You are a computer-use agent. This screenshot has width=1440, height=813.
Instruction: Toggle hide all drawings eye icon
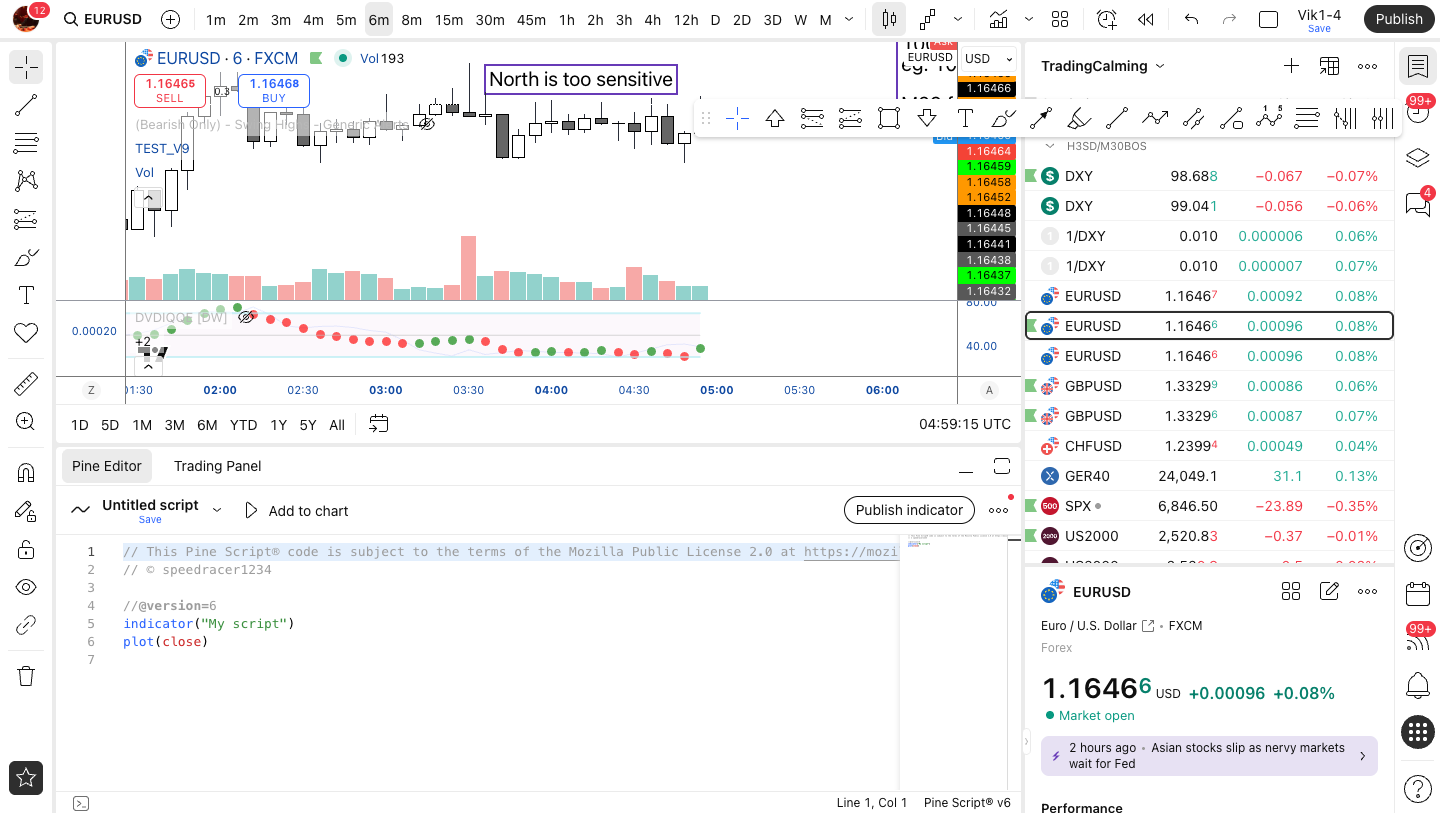point(26,587)
